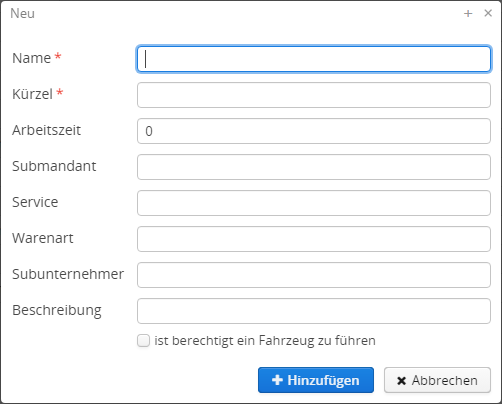Image resolution: width=502 pixels, height=404 pixels.
Task: Click the Arbeitszeit label
Action: tap(46, 130)
